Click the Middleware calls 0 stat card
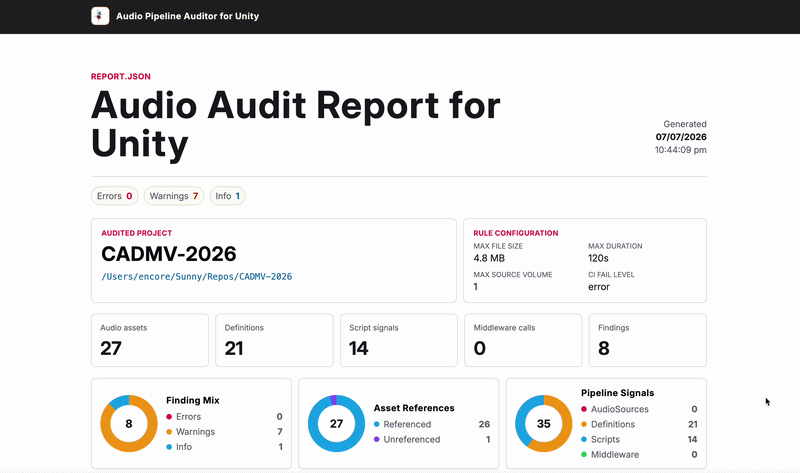This screenshot has height=473, width=800. [x=523, y=340]
